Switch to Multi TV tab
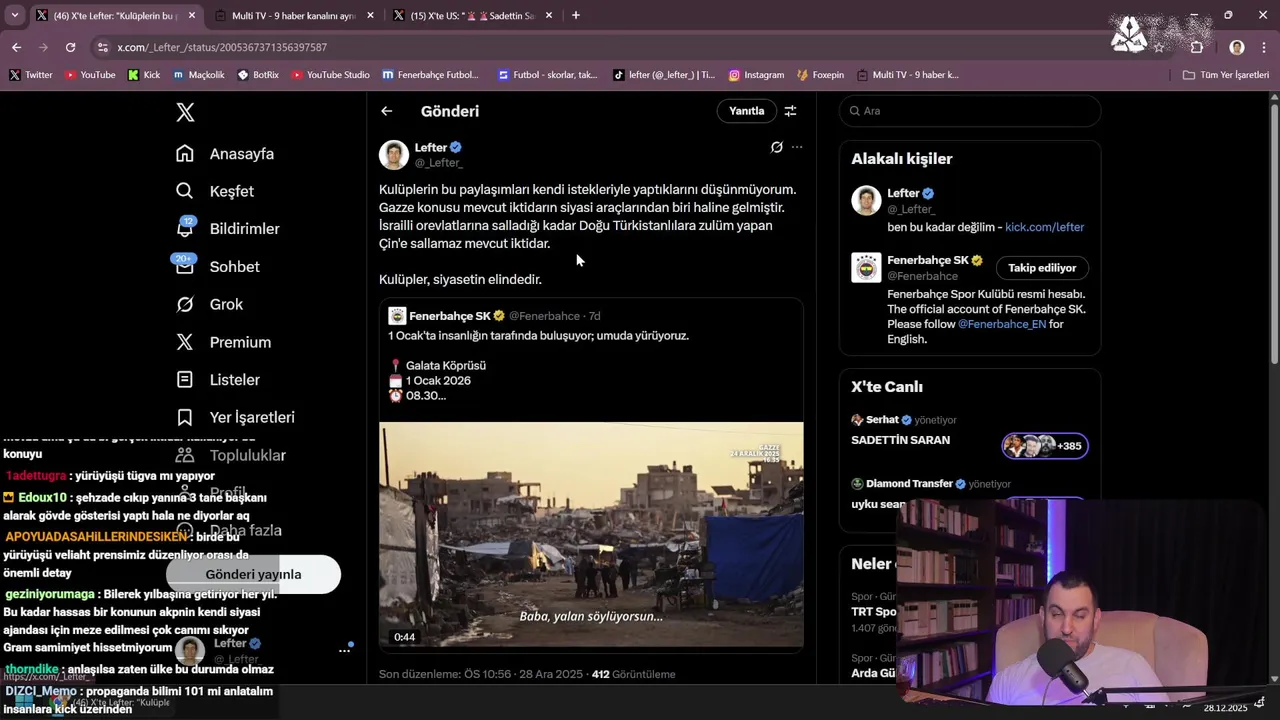This screenshot has height=720, width=1280. point(293,15)
